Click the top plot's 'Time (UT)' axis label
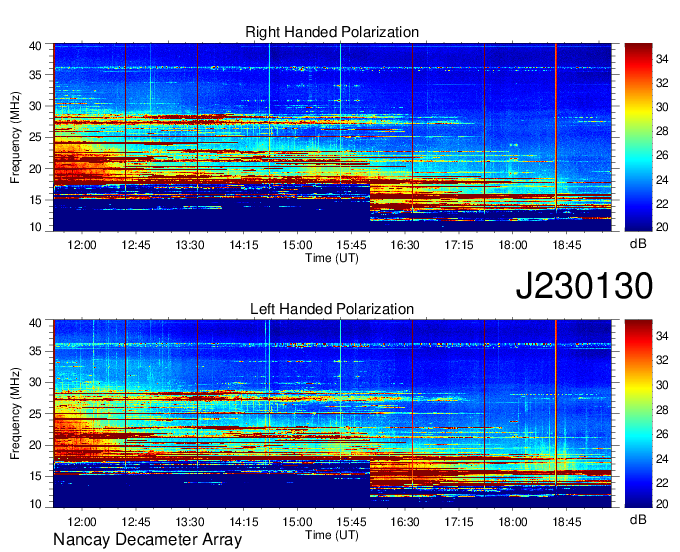Viewport: 680px width, 552px height. pyautogui.click(x=332, y=258)
